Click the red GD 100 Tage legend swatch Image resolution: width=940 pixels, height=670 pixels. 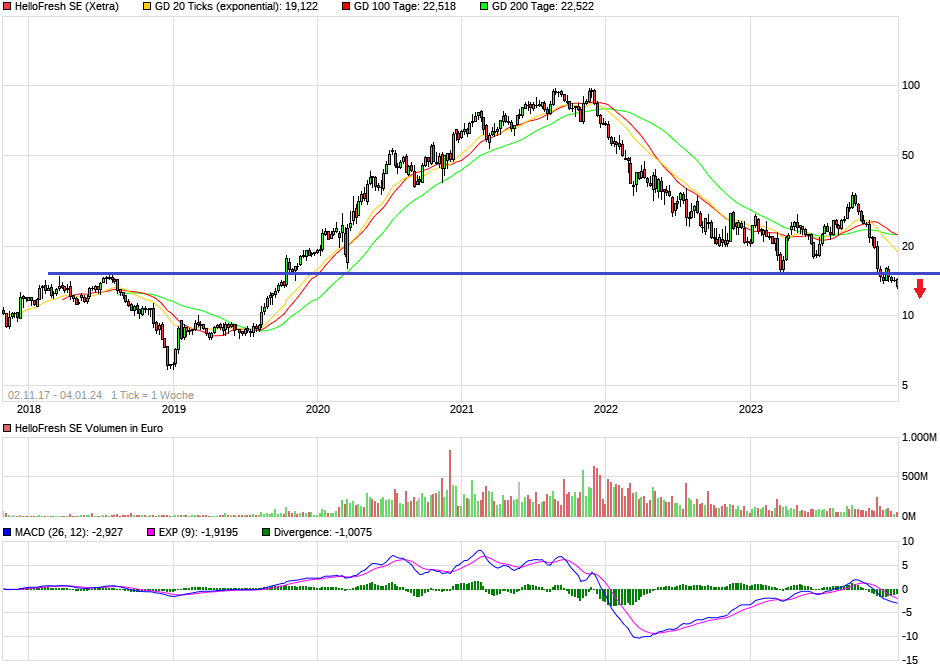point(346,7)
